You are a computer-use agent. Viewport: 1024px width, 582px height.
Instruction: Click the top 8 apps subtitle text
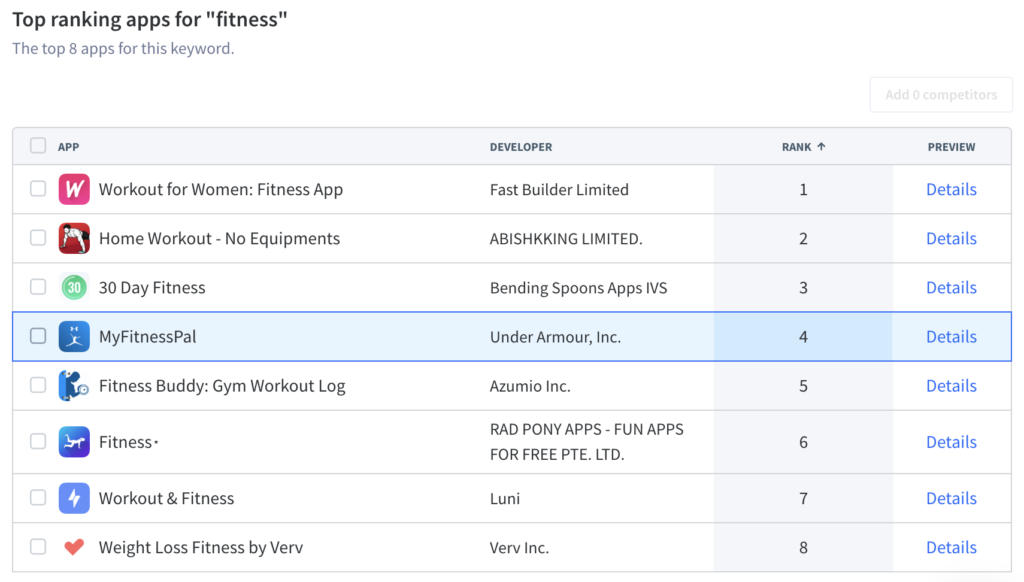[123, 48]
